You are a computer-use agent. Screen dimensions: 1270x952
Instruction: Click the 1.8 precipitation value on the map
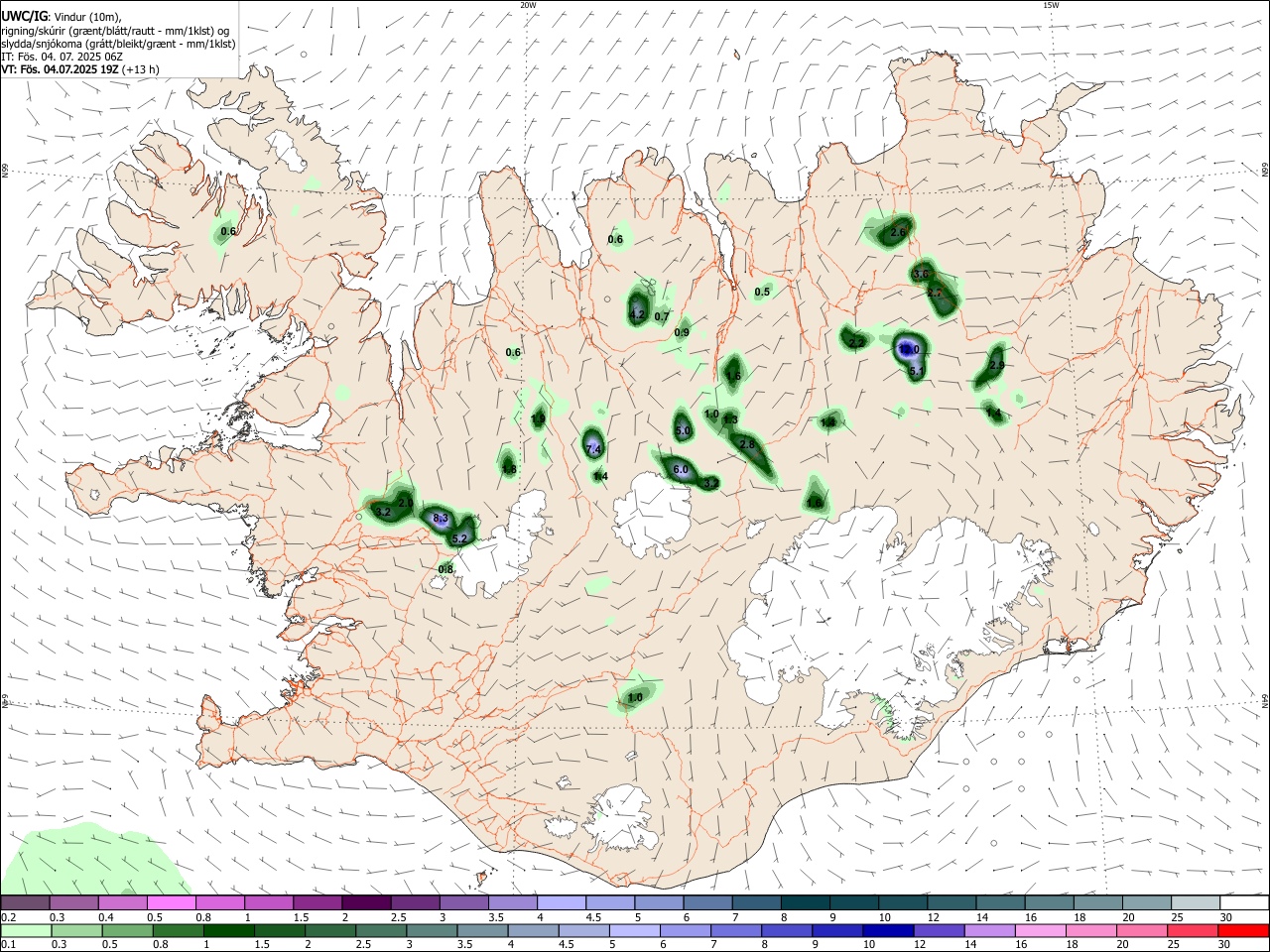[x=509, y=470]
